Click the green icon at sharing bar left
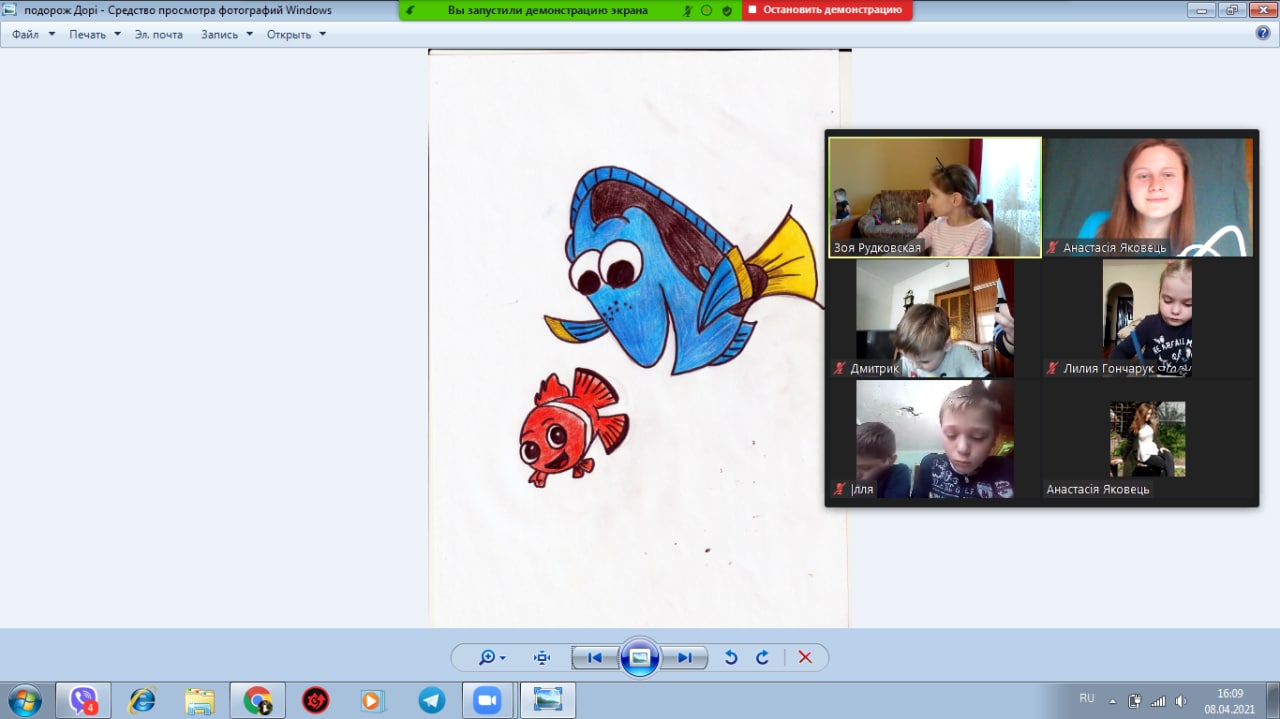The height and width of the screenshot is (719, 1280). pyautogui.click(x=410, y=10)
